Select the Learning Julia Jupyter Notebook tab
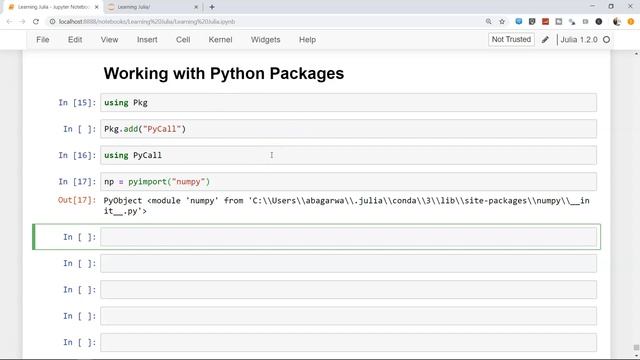 (53, 7)
